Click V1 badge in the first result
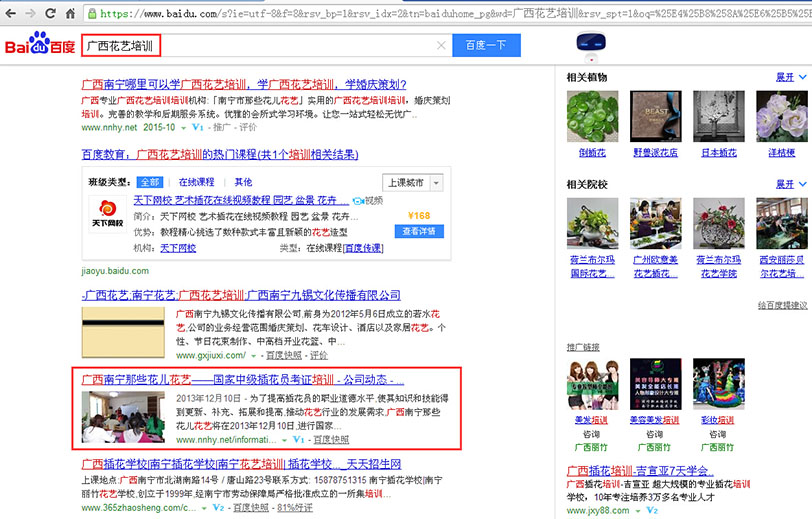Image resolution: width=812 pixels, height=519 pixels. [198, 127]
